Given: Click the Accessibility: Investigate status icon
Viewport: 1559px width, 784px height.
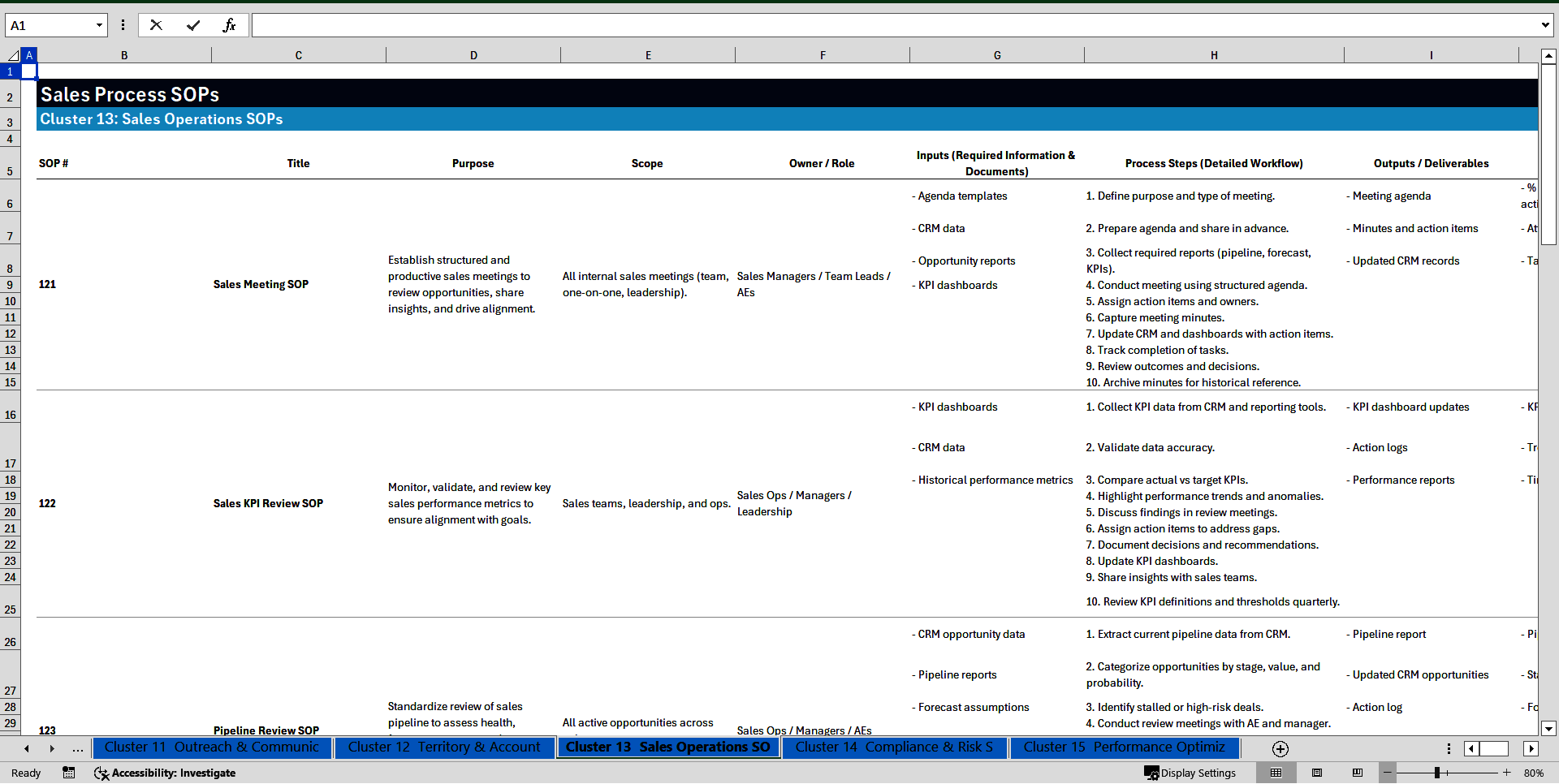Looking at the screenshot, I should [165, 773].
